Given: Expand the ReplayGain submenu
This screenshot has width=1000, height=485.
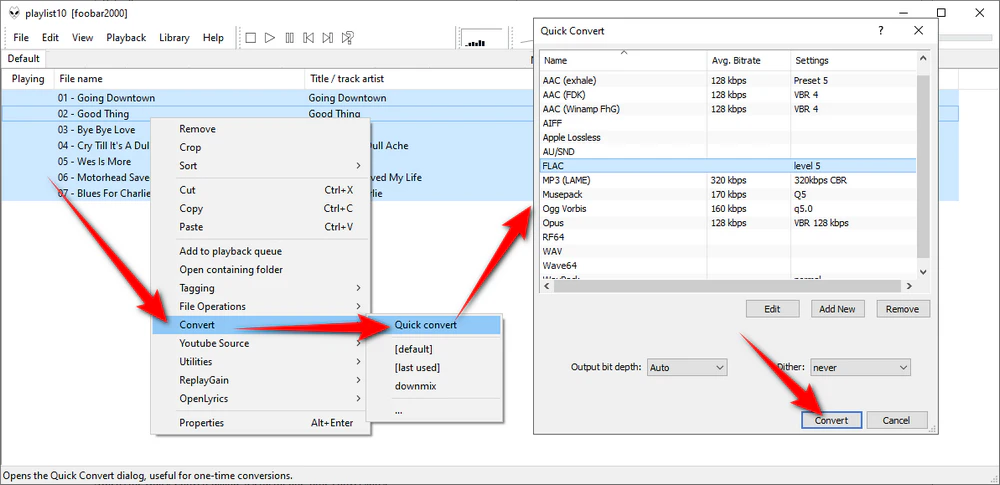Looking at the screenshot, I should tap(260, 380).
